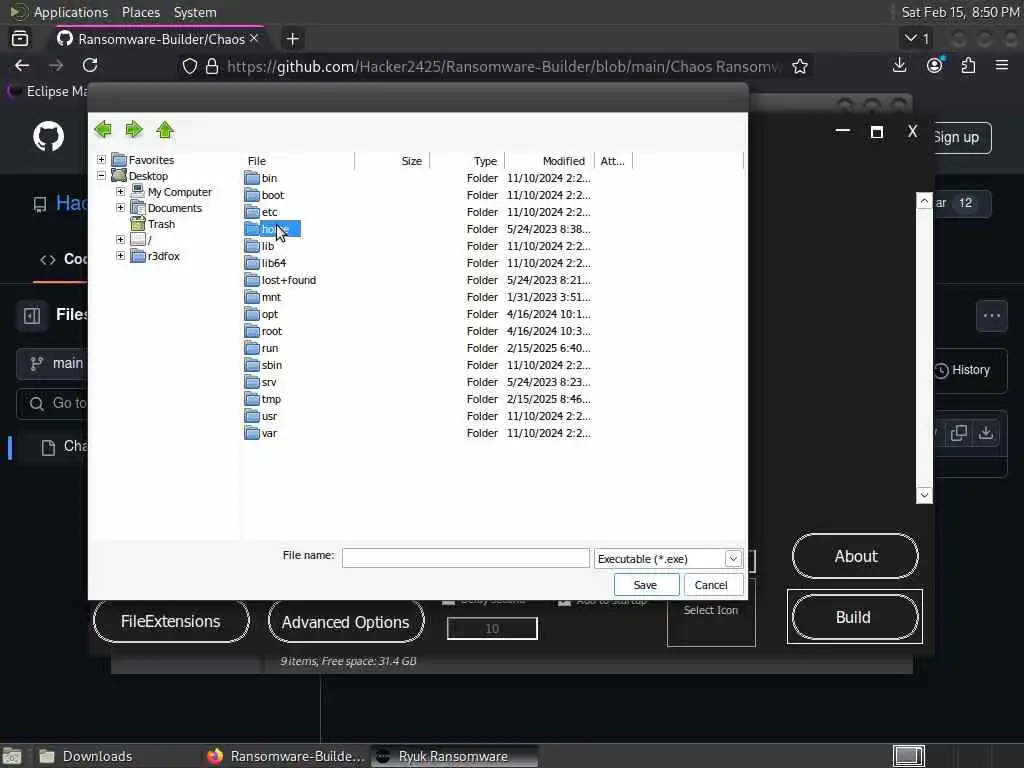Select the usr folder
This screenshot has width=1024, height=768.
point(261,415)
